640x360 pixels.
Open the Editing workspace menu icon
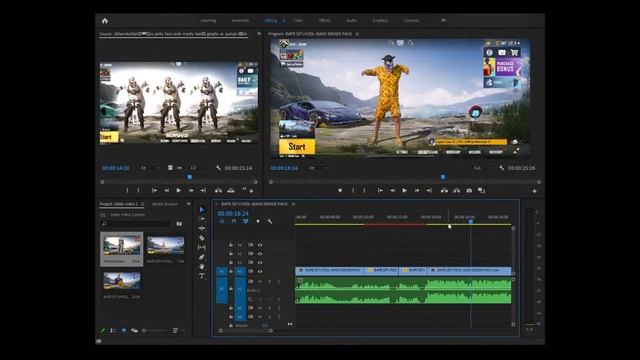tap(284, 20)
